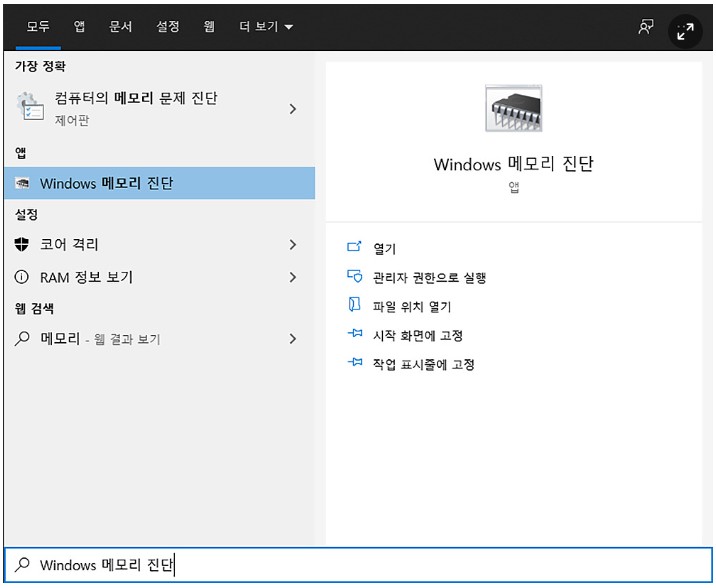
Task: Click the shield icon for 코어 격리
Action: (x=21, y=244)
